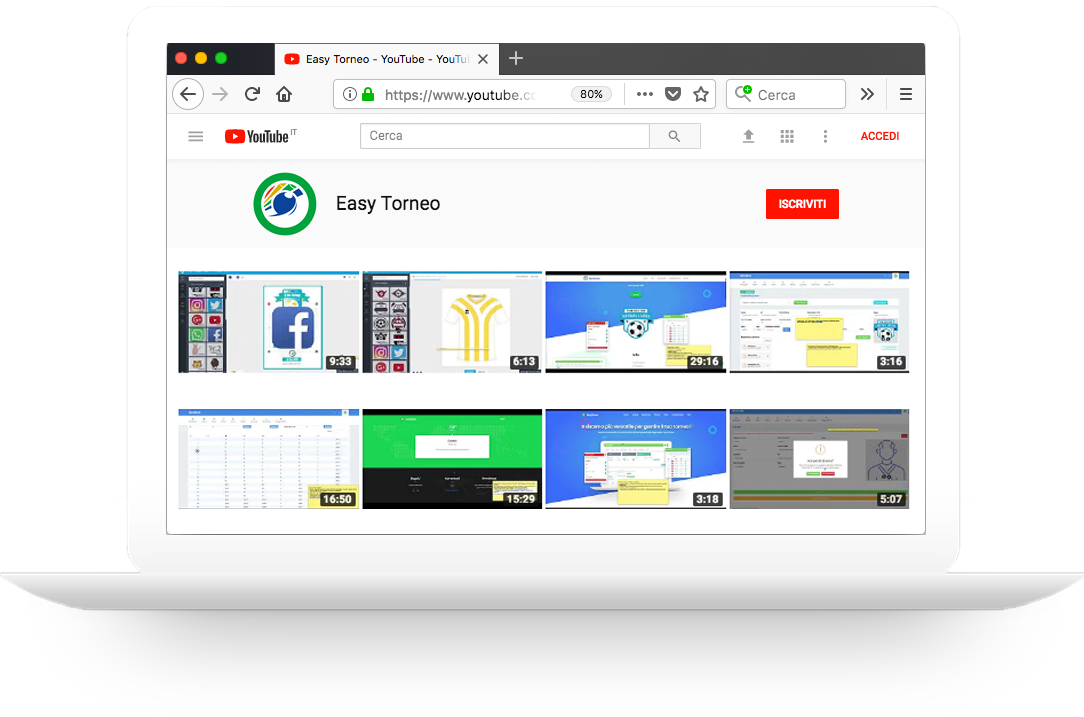Click the browser forward arrow
This screenshot has height=717, width=1084.
tap(220, 94)
